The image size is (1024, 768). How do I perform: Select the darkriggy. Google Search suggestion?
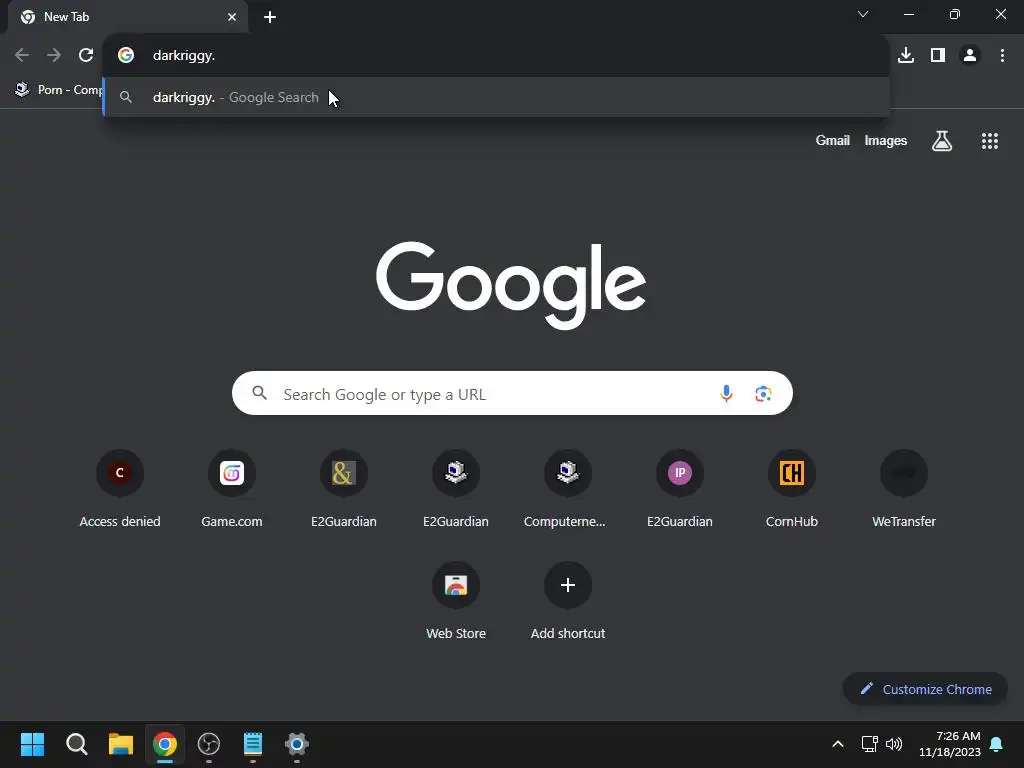coord(496,97)
